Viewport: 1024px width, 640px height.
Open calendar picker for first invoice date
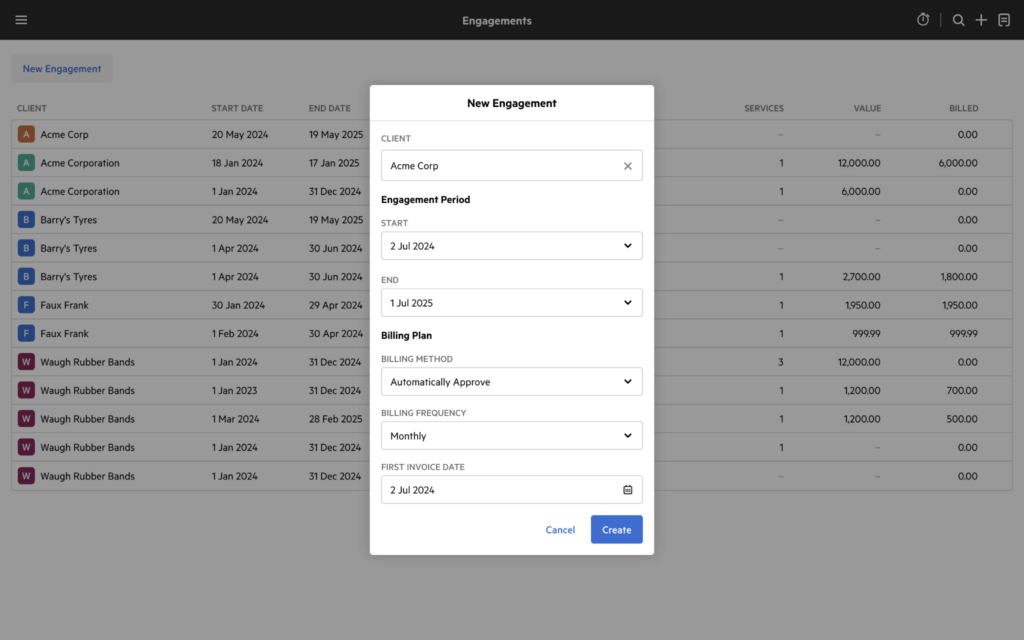[x=628, y=490]
